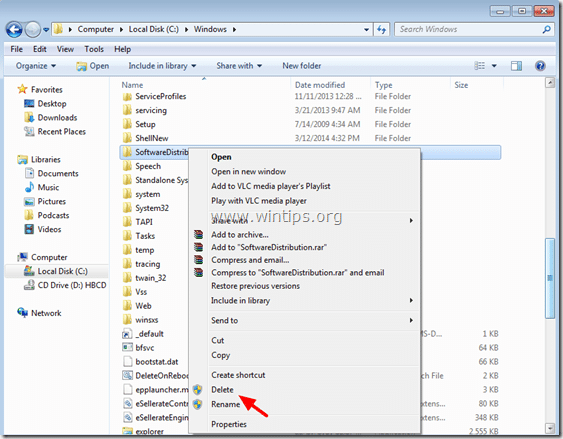Select Downloads folder icon in Favorites
The width and height of the screenshot is (563, 439).
[x=29, y=117]
